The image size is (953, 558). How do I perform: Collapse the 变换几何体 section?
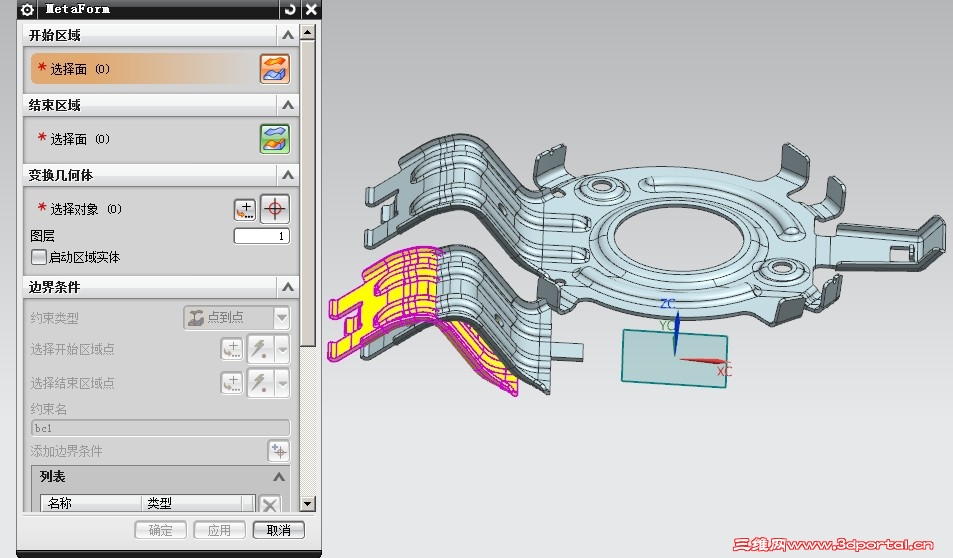[287, 175]
